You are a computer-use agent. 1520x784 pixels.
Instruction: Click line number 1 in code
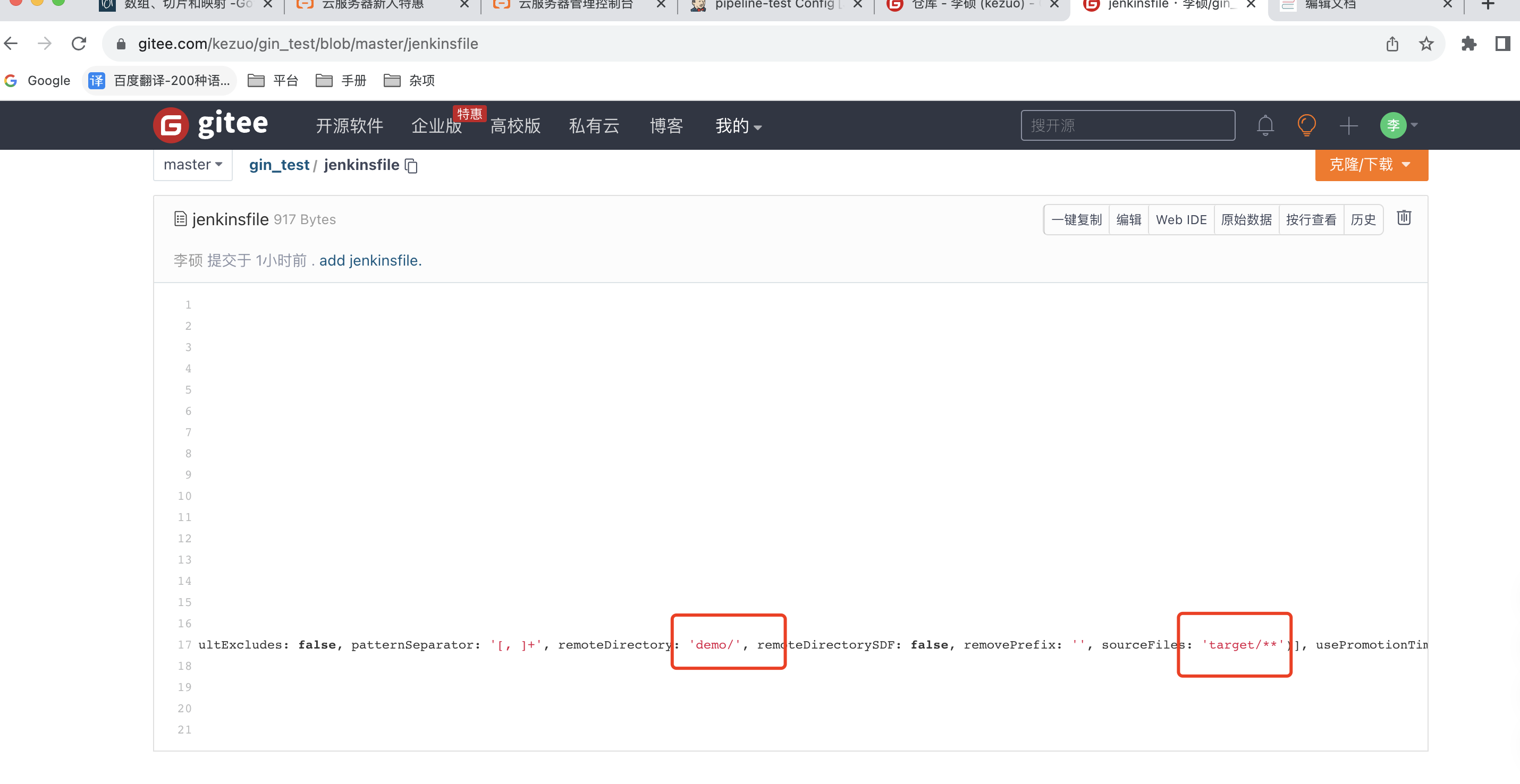click(x=188, y=305)
